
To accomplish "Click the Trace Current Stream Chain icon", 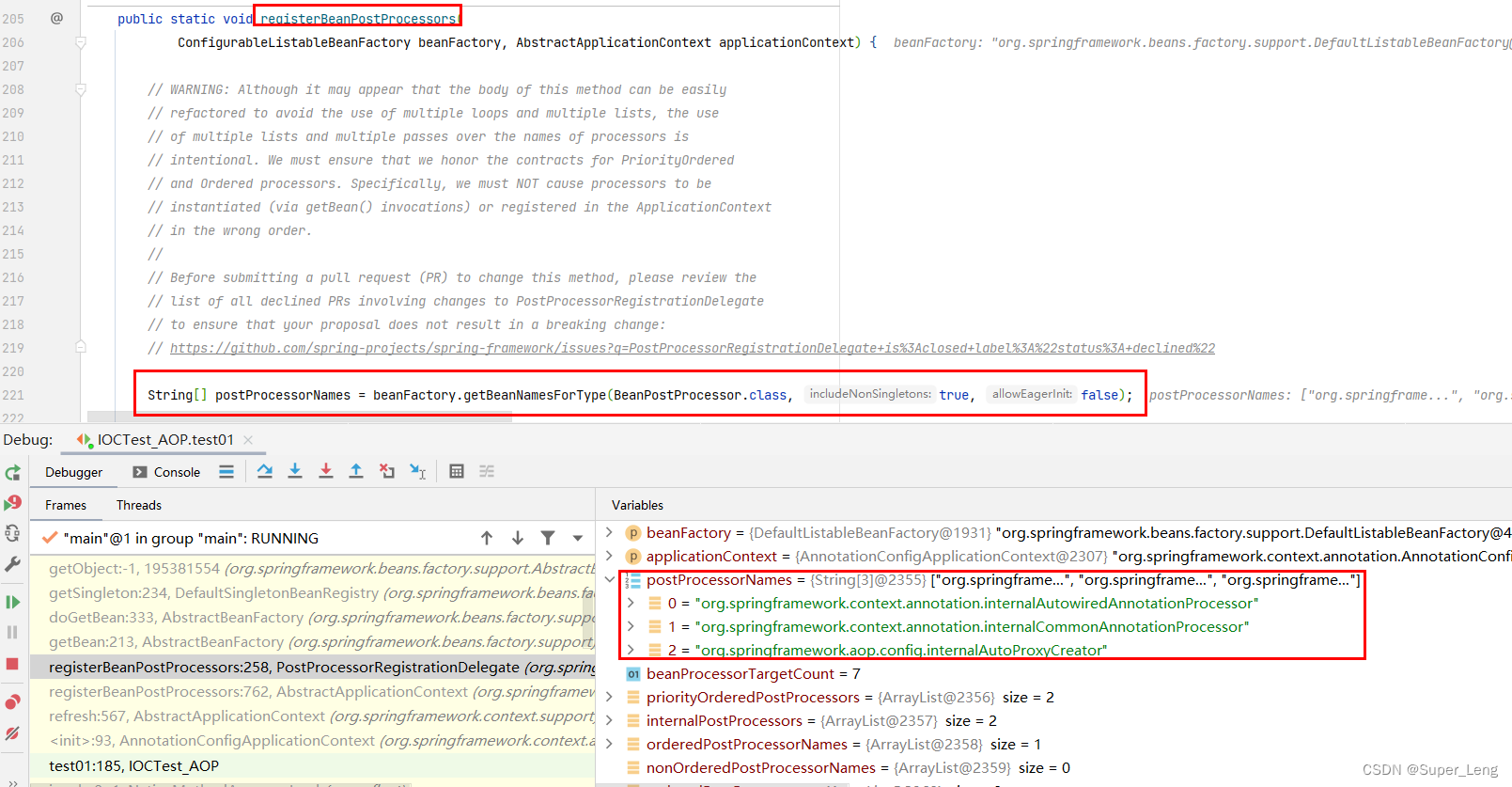I will tap(487, 471).
